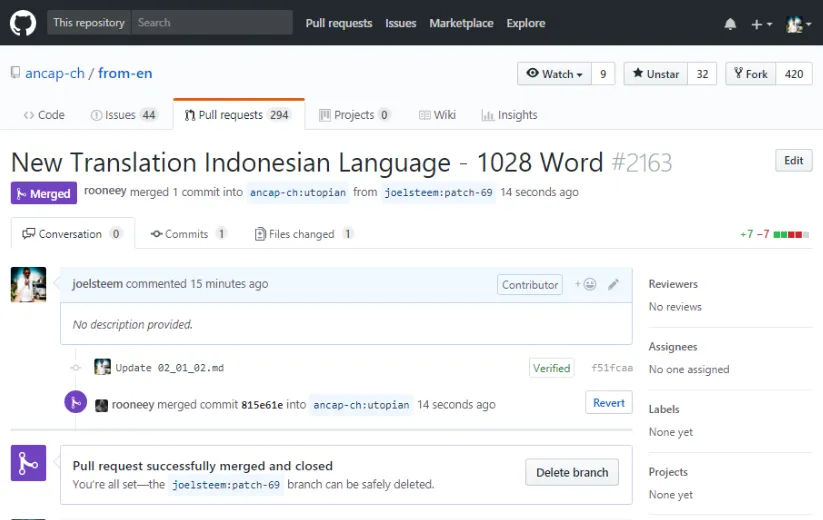823x520 pixels.
Task: Click the Verified signature badge
Action: click(551, 368)
